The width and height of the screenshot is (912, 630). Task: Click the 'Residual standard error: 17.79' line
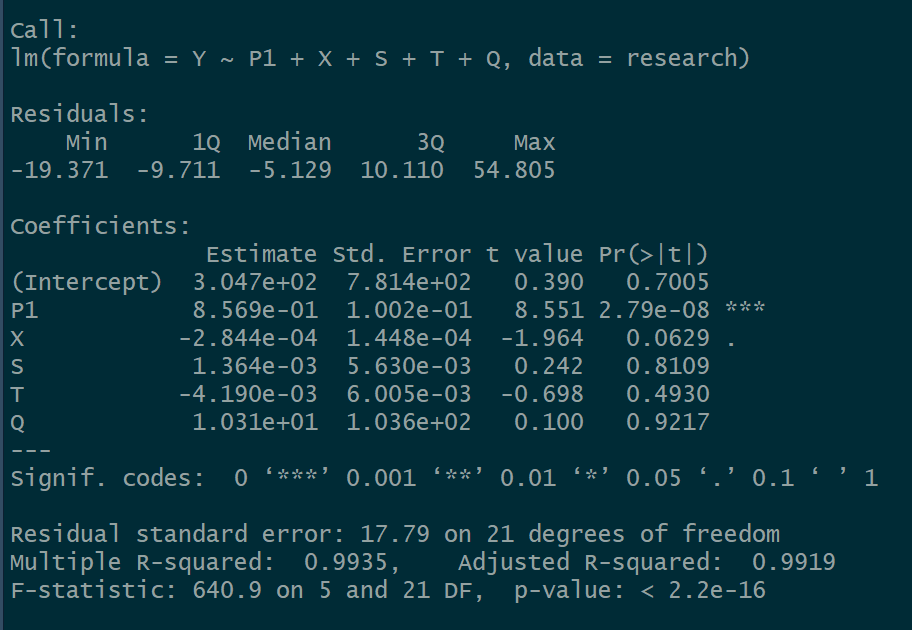pos(395,534)
